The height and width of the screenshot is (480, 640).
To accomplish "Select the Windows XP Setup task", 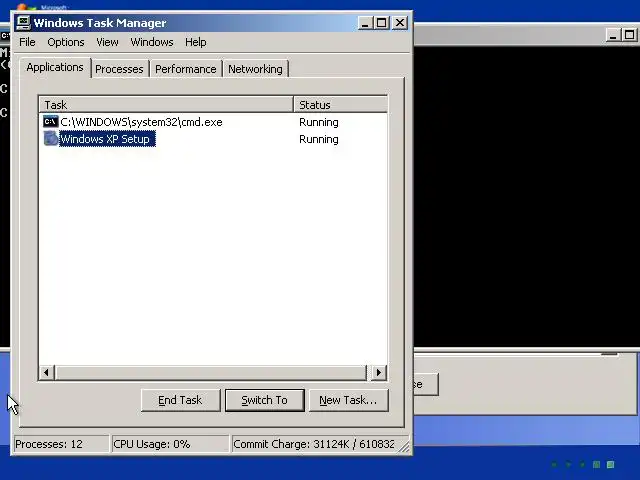I will [x=107, y=139].
